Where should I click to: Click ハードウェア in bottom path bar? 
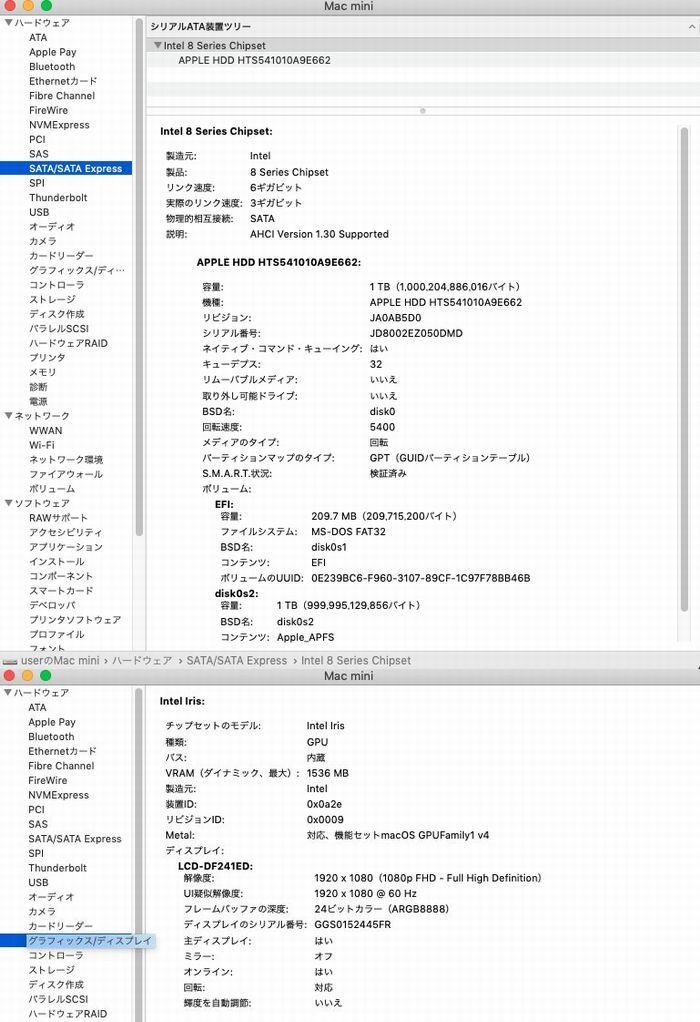coord(142,660)
